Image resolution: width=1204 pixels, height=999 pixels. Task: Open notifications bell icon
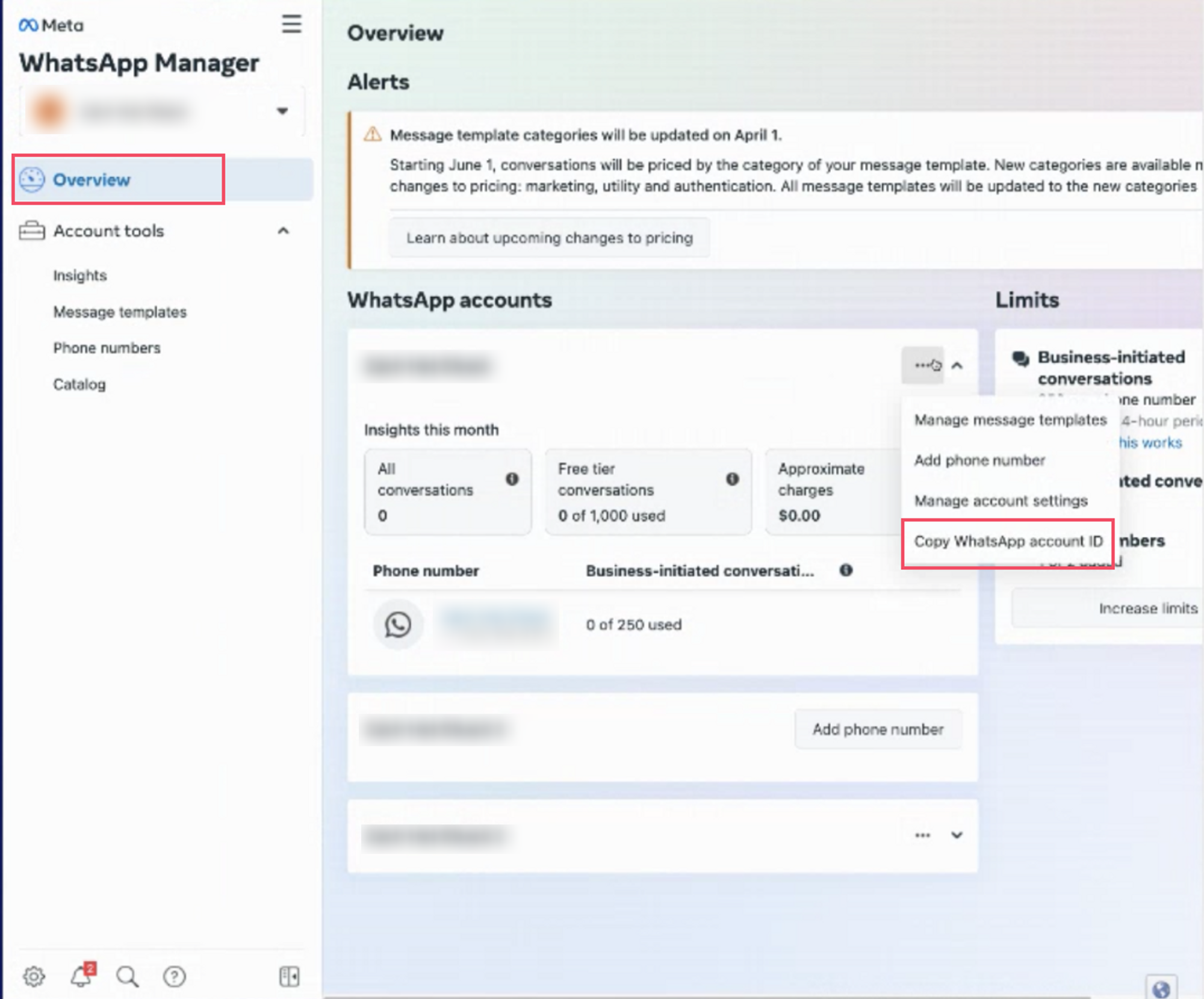pyautogui.click(x=82, y=975)
